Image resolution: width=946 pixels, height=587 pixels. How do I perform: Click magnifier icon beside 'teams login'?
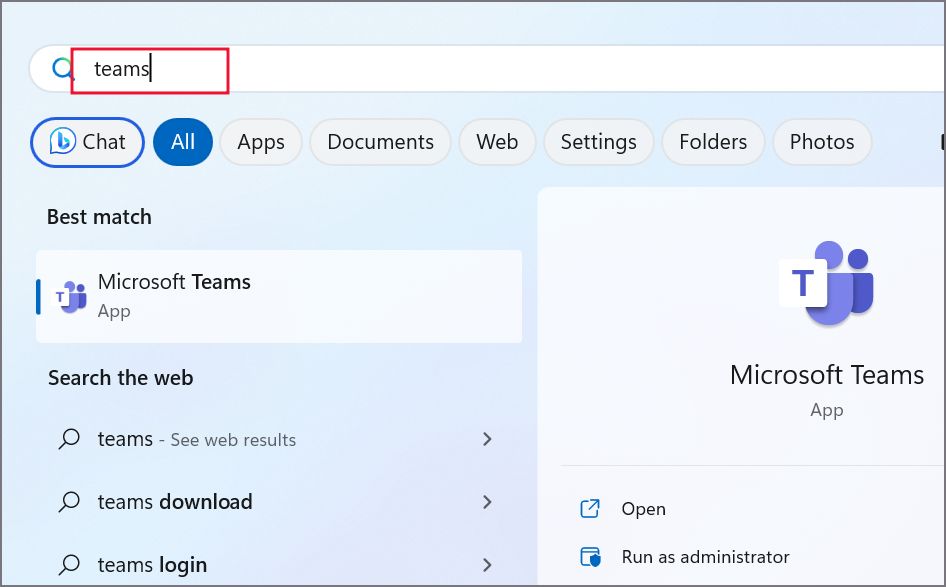[x=69, y=565]
